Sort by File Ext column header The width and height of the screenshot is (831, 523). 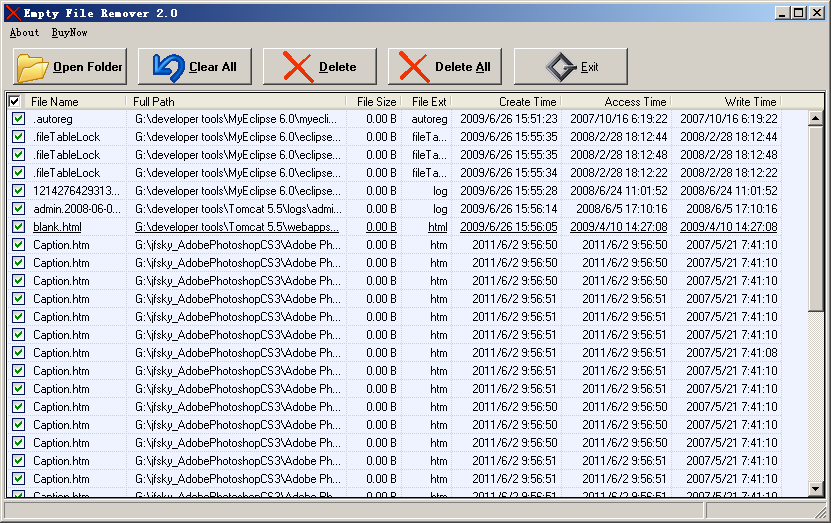pos(429,102)
